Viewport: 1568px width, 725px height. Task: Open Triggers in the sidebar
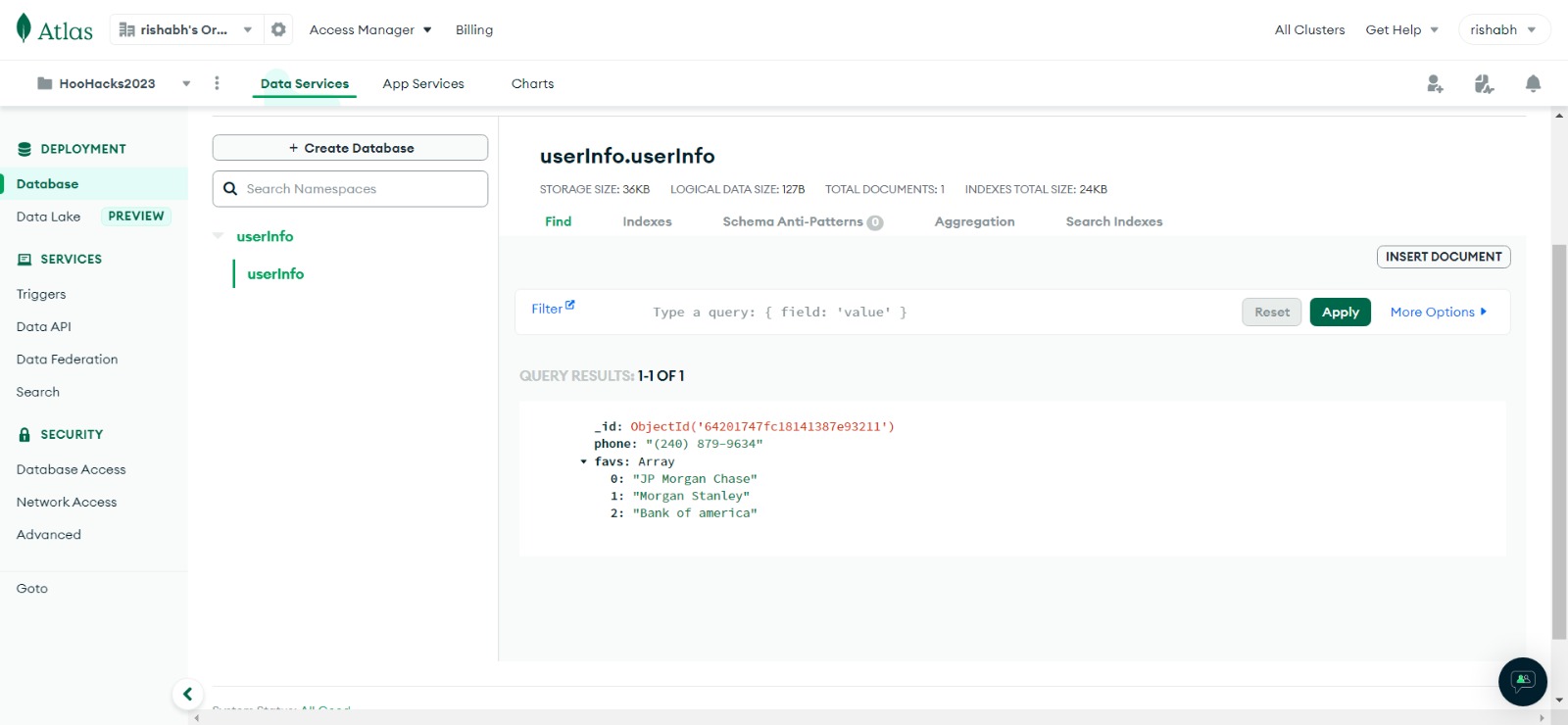tap(41, 294)
